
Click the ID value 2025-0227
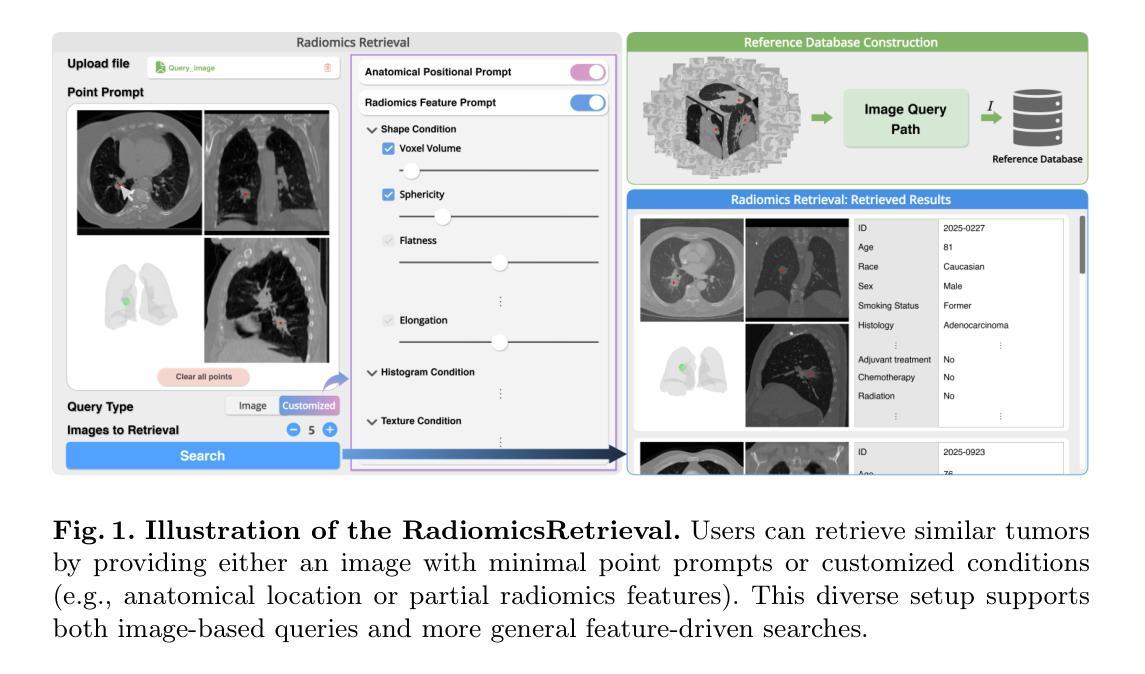pyautogui.click(x=963, y=228)
